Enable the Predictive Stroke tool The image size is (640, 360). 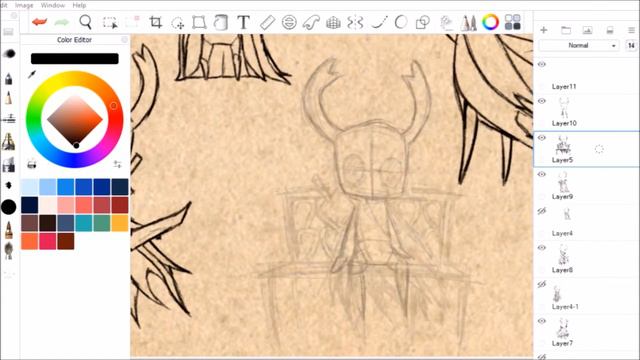pyautogui.click(x=400, y=22)
